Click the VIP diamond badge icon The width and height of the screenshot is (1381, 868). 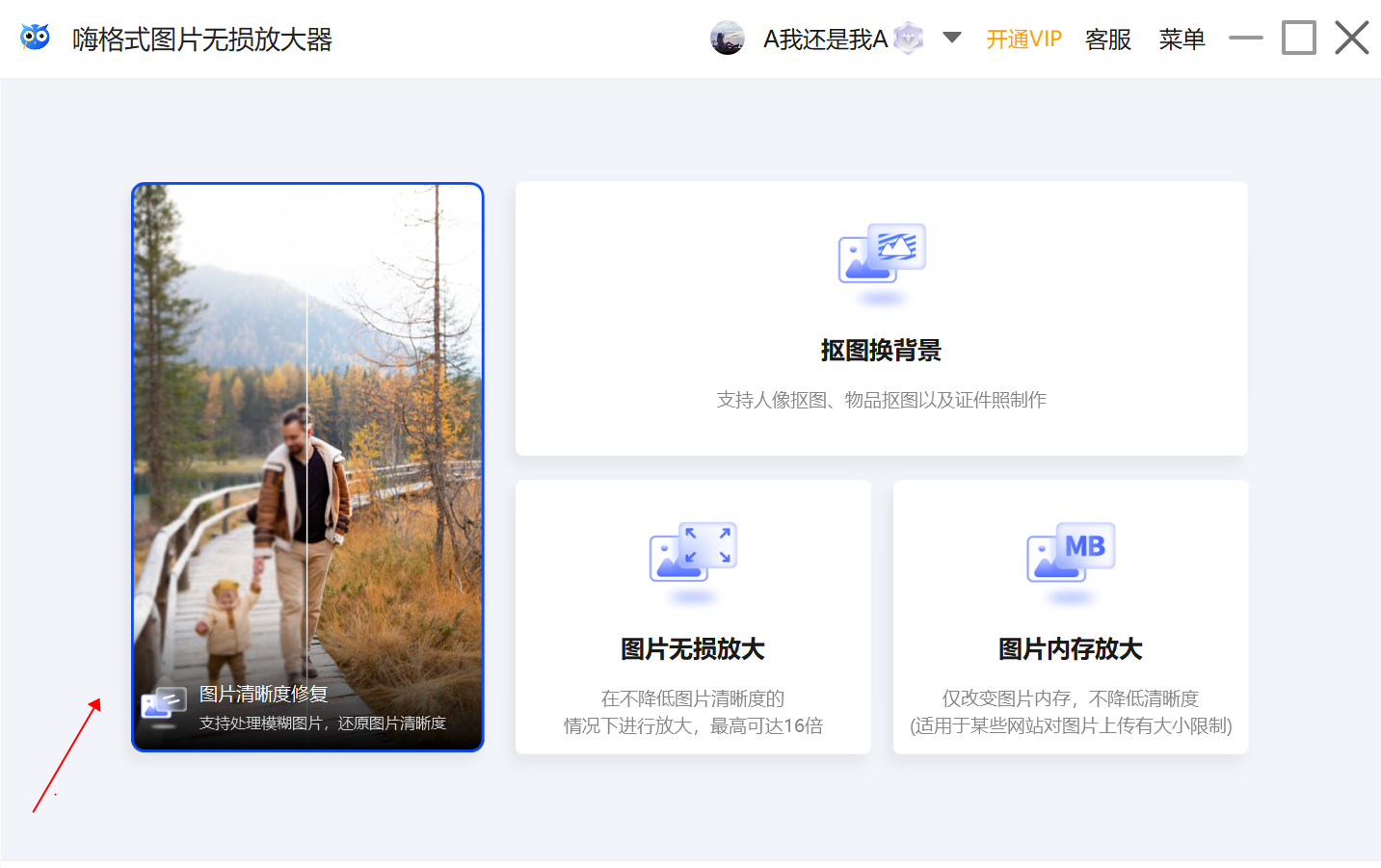pyautogui.click(x=908, y=39)
